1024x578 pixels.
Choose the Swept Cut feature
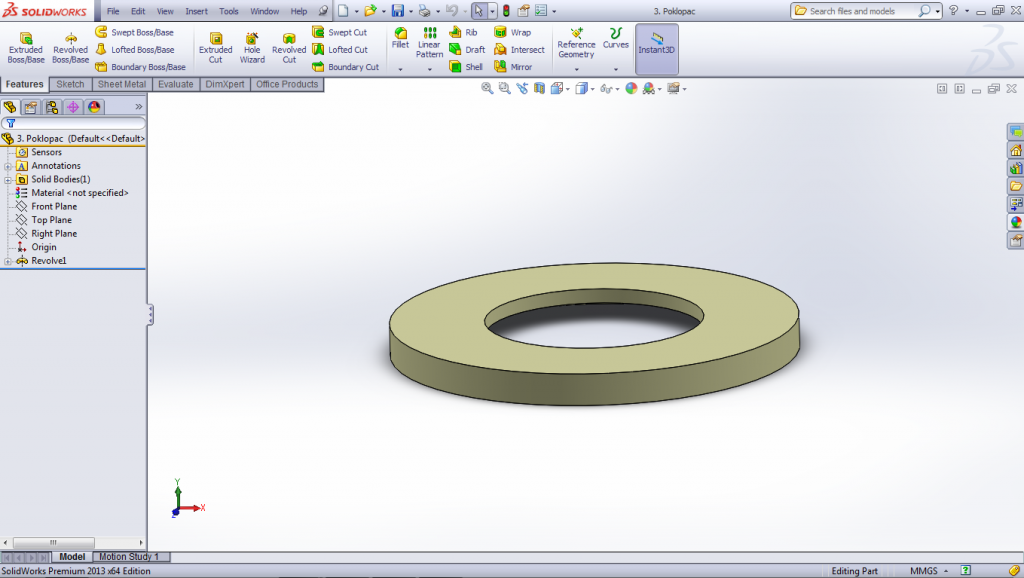[340, 32]
